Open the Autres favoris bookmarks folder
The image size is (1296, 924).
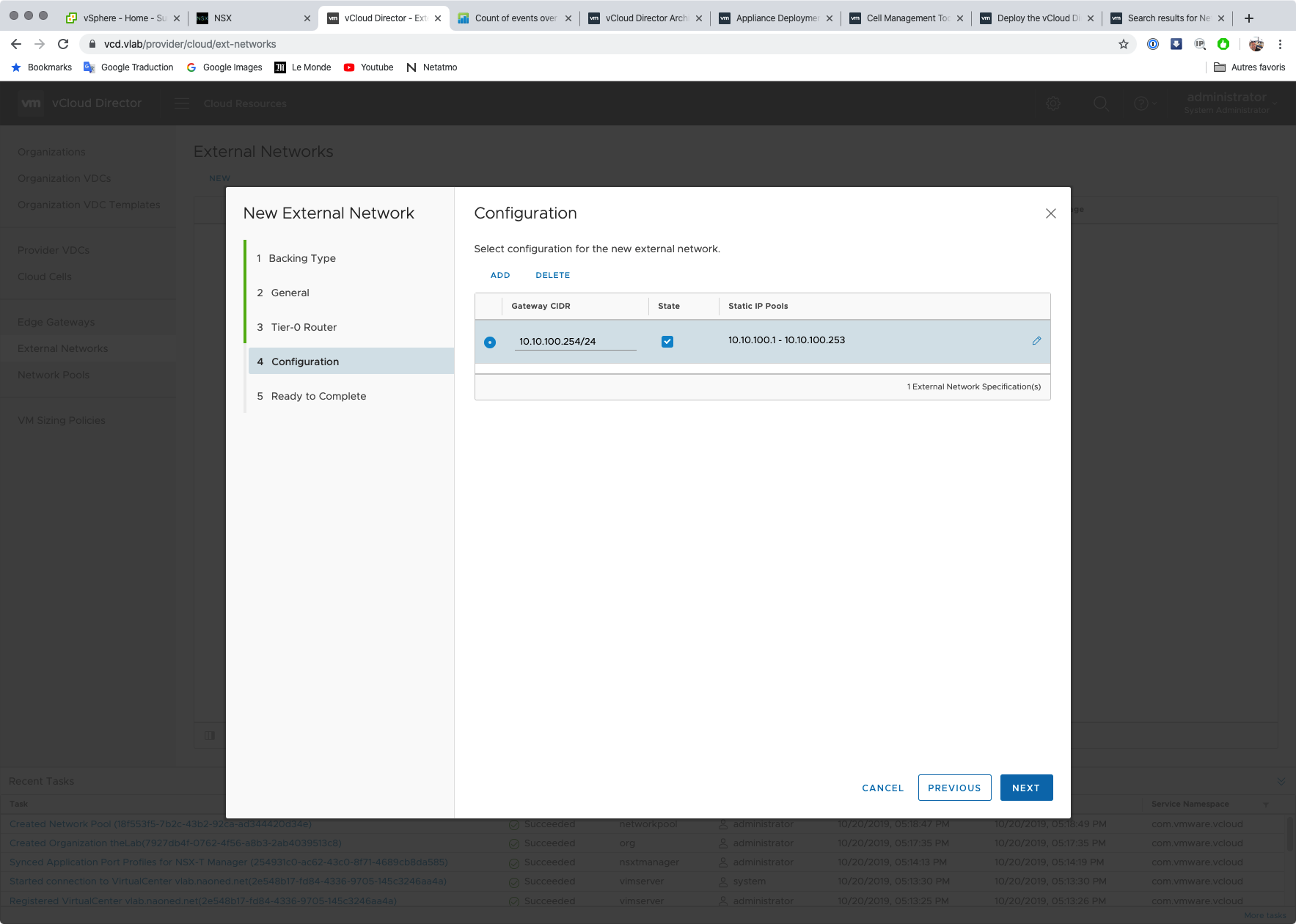click(1249, 67)
